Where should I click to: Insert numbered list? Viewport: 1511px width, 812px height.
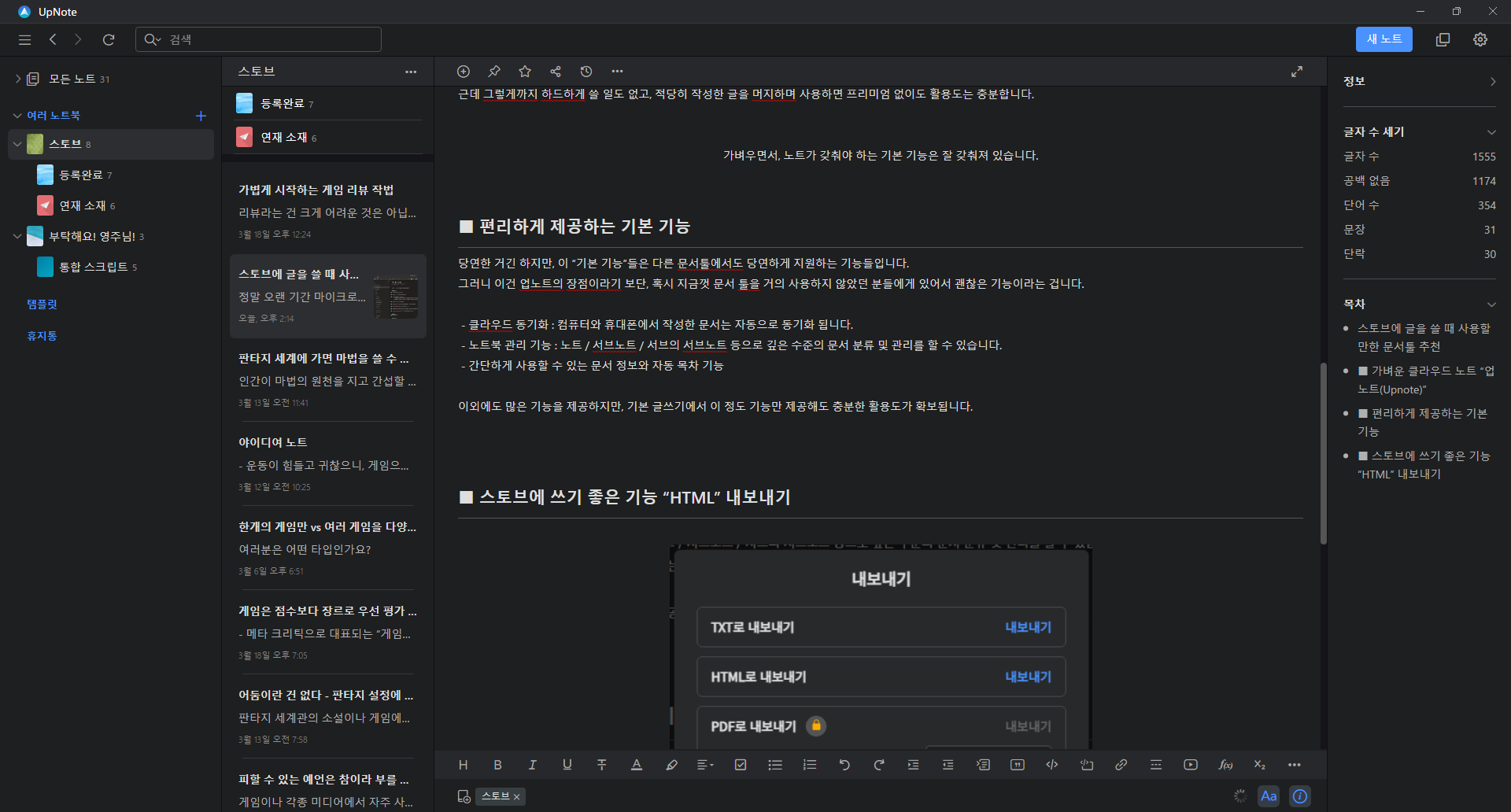[x=810, y=765]
